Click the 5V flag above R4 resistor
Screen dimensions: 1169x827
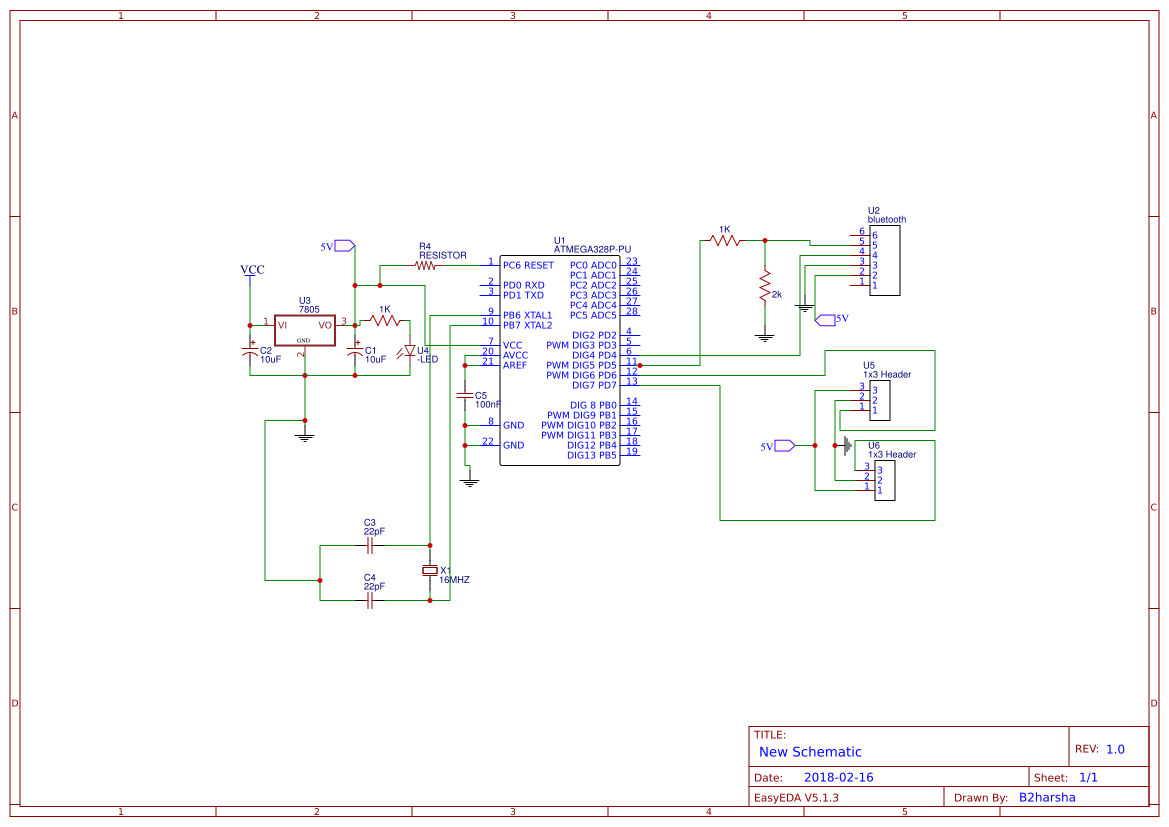tap(344, 246)
